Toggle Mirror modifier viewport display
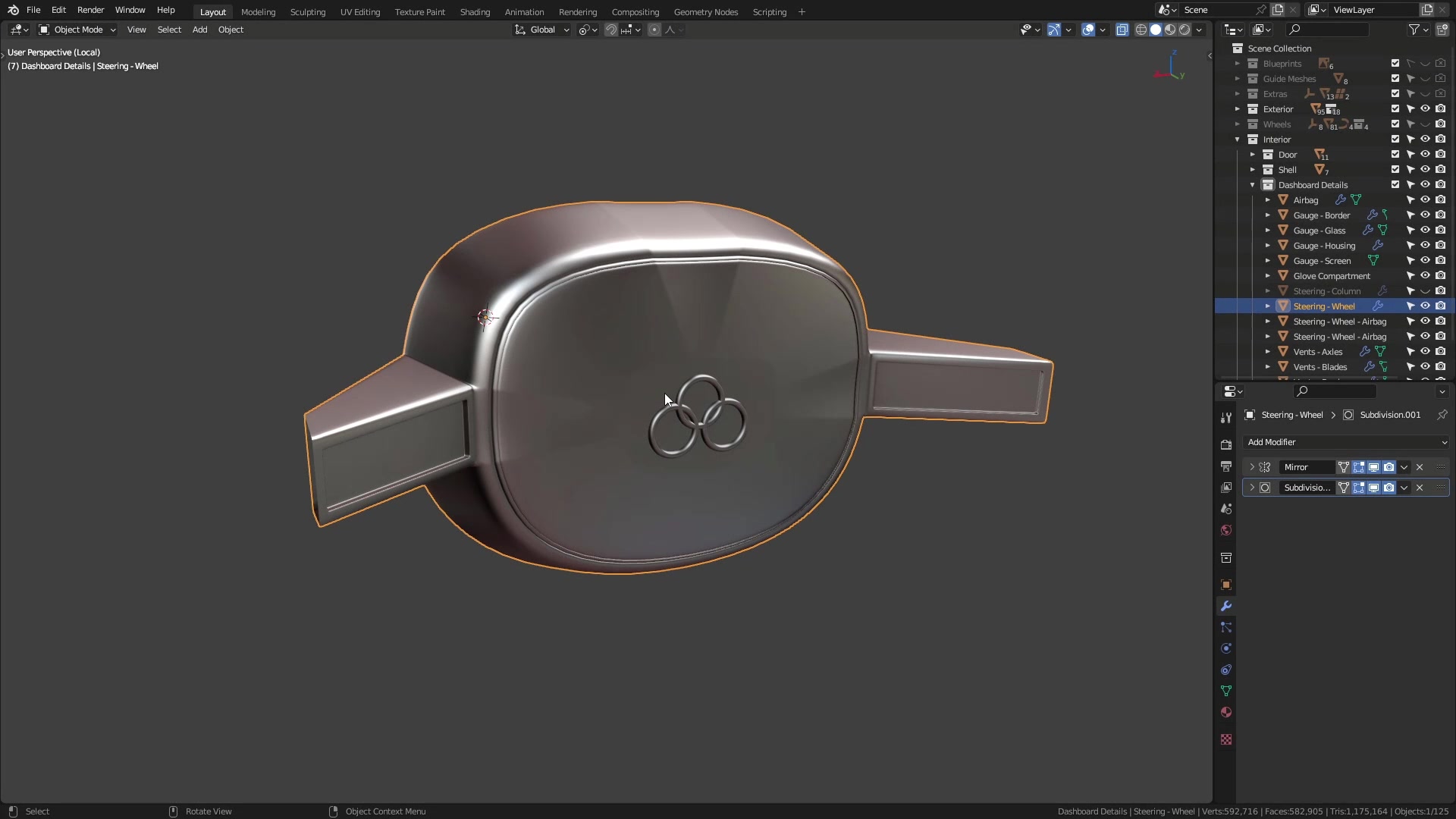 (1374, 467)
